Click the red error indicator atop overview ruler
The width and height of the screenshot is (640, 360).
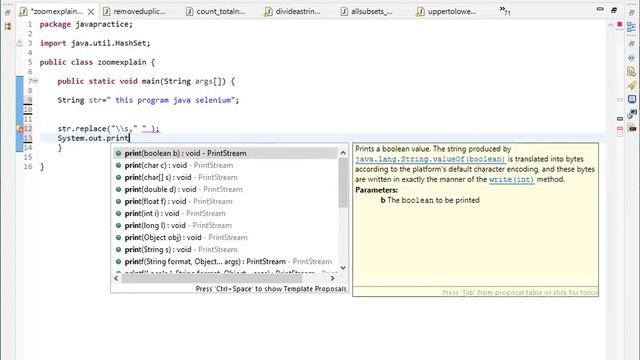pyautogui.click(x=620, y=24)
